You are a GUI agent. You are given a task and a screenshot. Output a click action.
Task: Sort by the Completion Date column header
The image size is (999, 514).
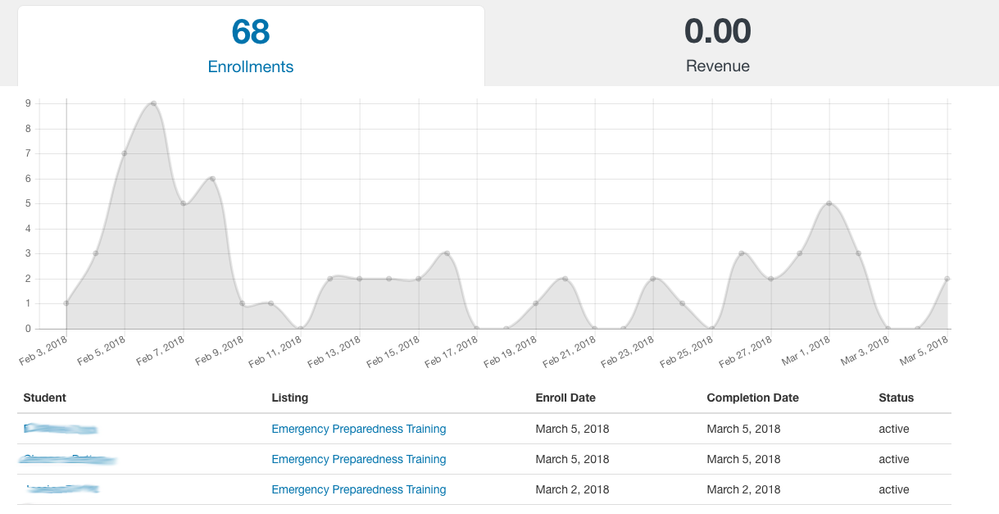[752, 398]
